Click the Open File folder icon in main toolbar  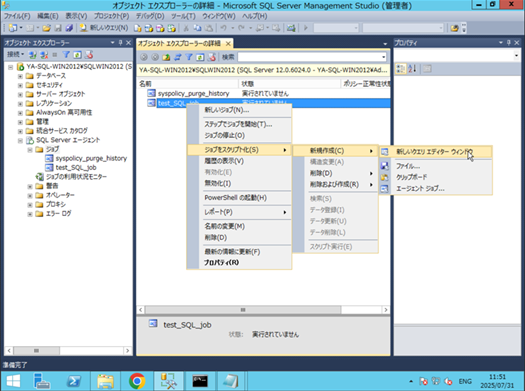coord(47,28)
